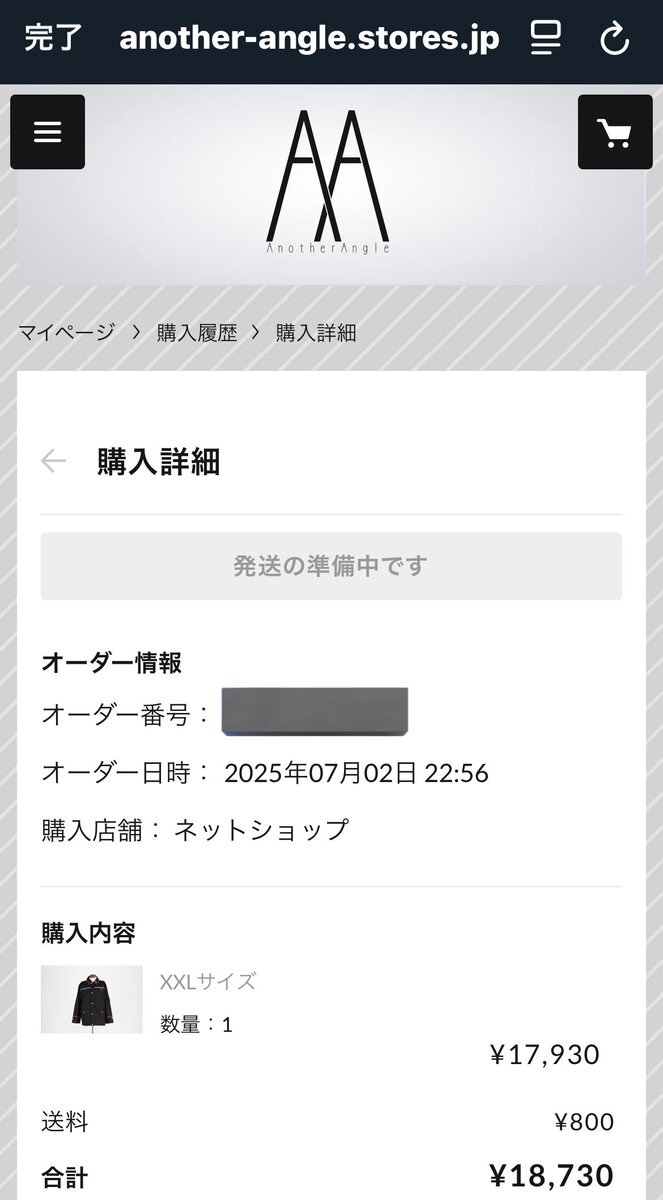This screenshot has width=663, height=1200.
Task: Click the chevron after 購入履歴
Action: click(256, 333)
